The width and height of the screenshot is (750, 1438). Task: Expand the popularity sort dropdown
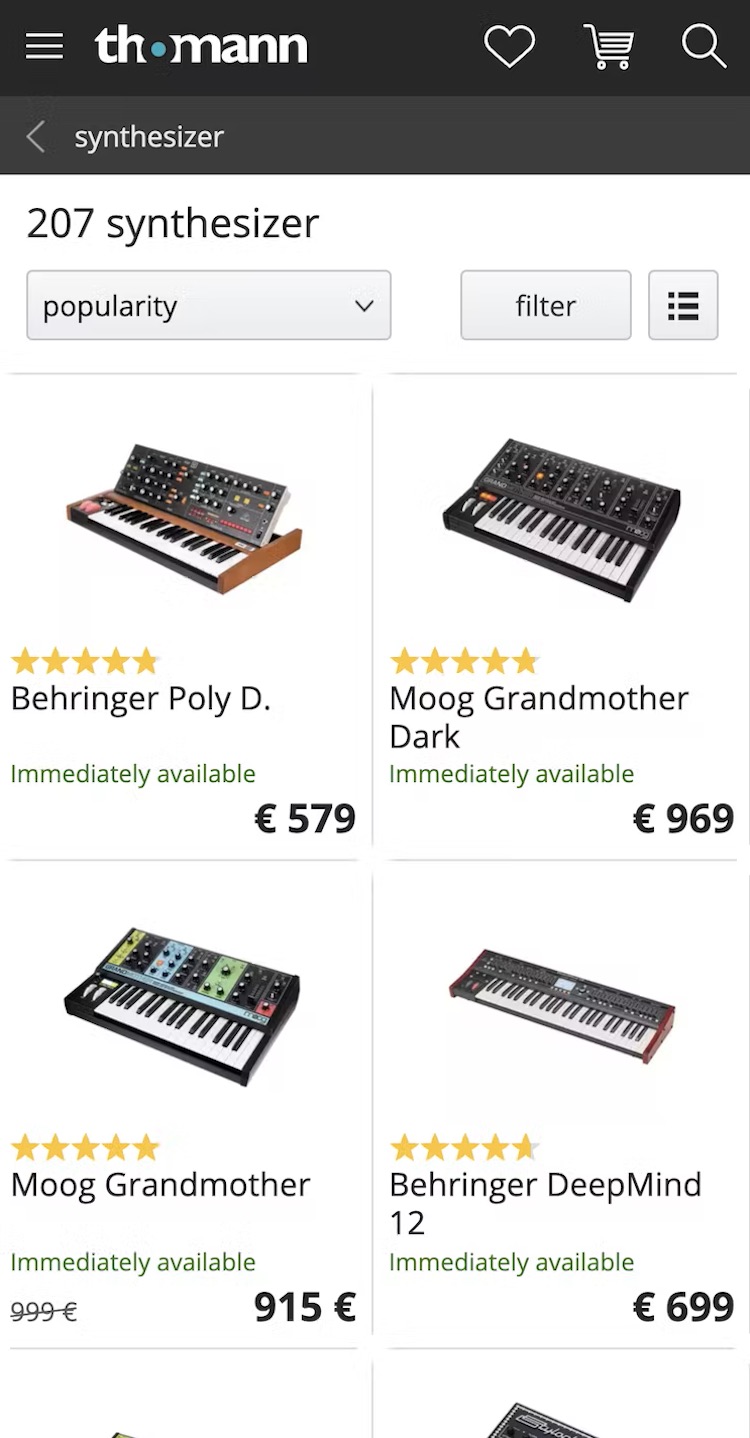[x=208, y=305]
